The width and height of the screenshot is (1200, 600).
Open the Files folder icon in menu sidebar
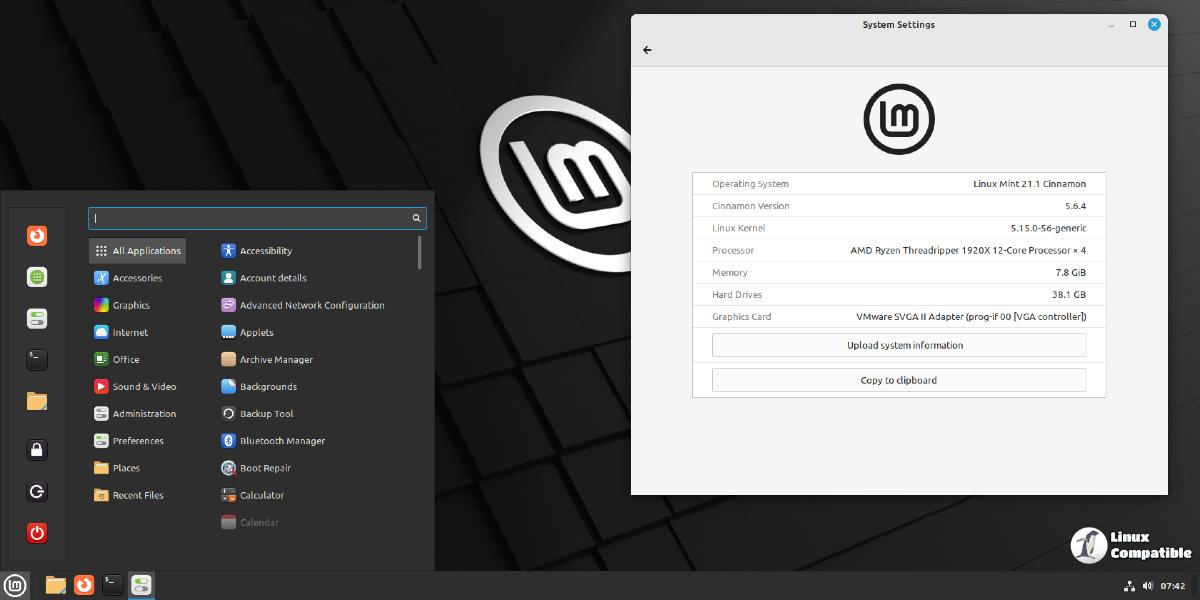tap(37, 401)
